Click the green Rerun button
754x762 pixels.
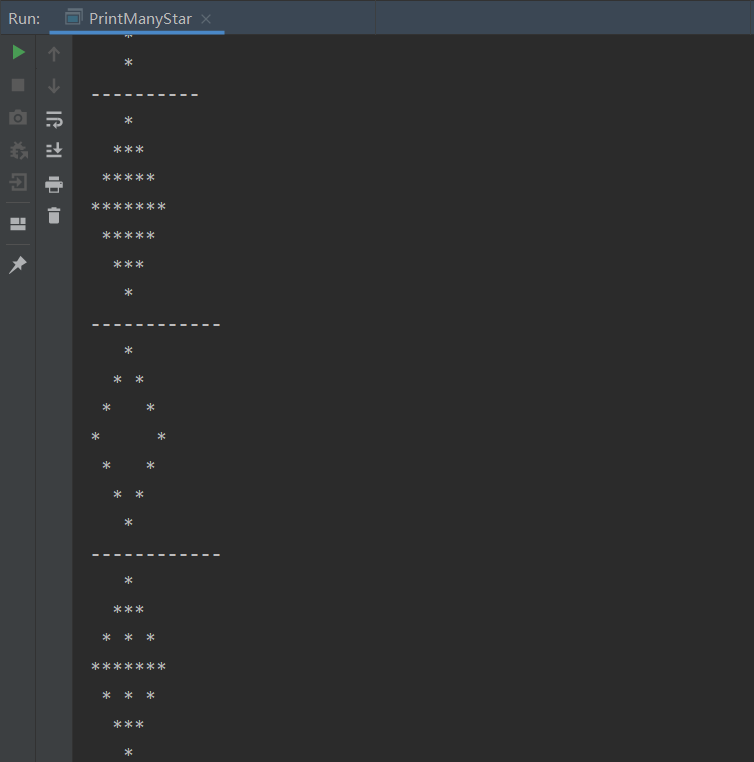(x=18, y=52)
